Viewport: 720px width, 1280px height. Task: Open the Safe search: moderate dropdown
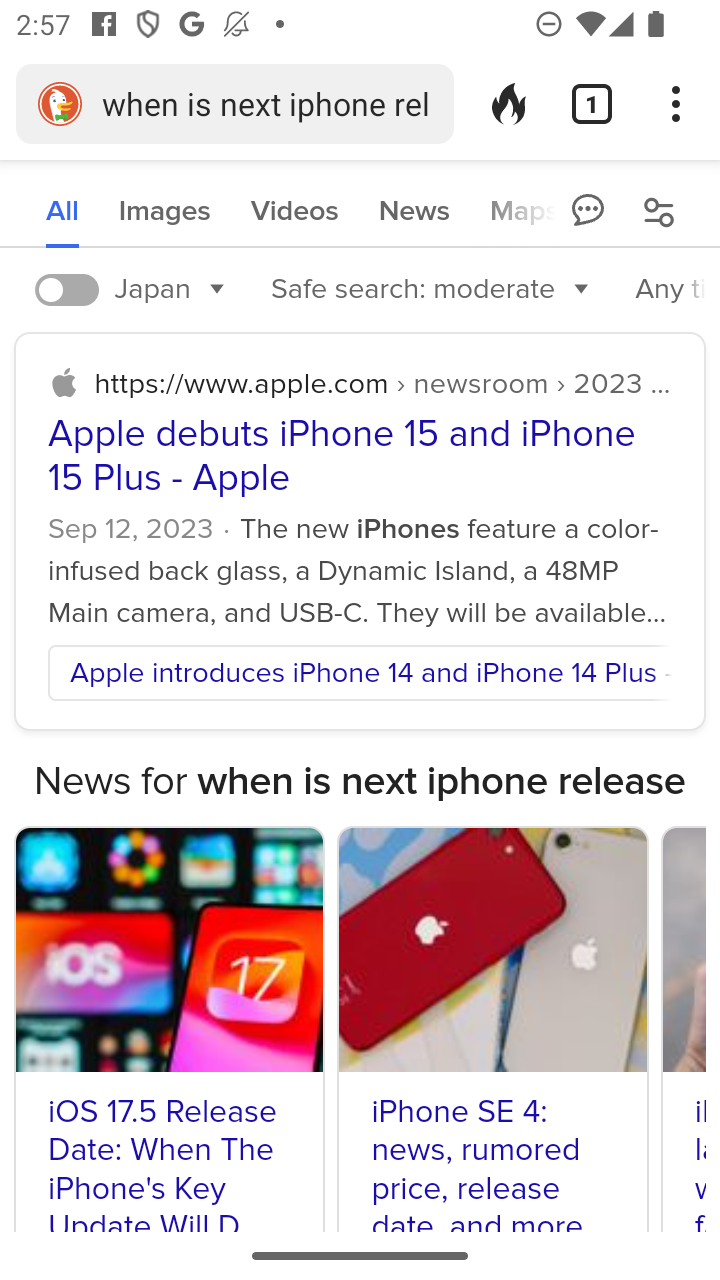click(x=430, y=289)
